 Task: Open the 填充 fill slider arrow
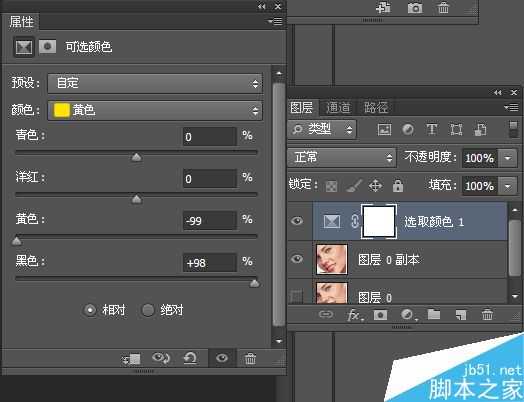[x=508, y=186]
